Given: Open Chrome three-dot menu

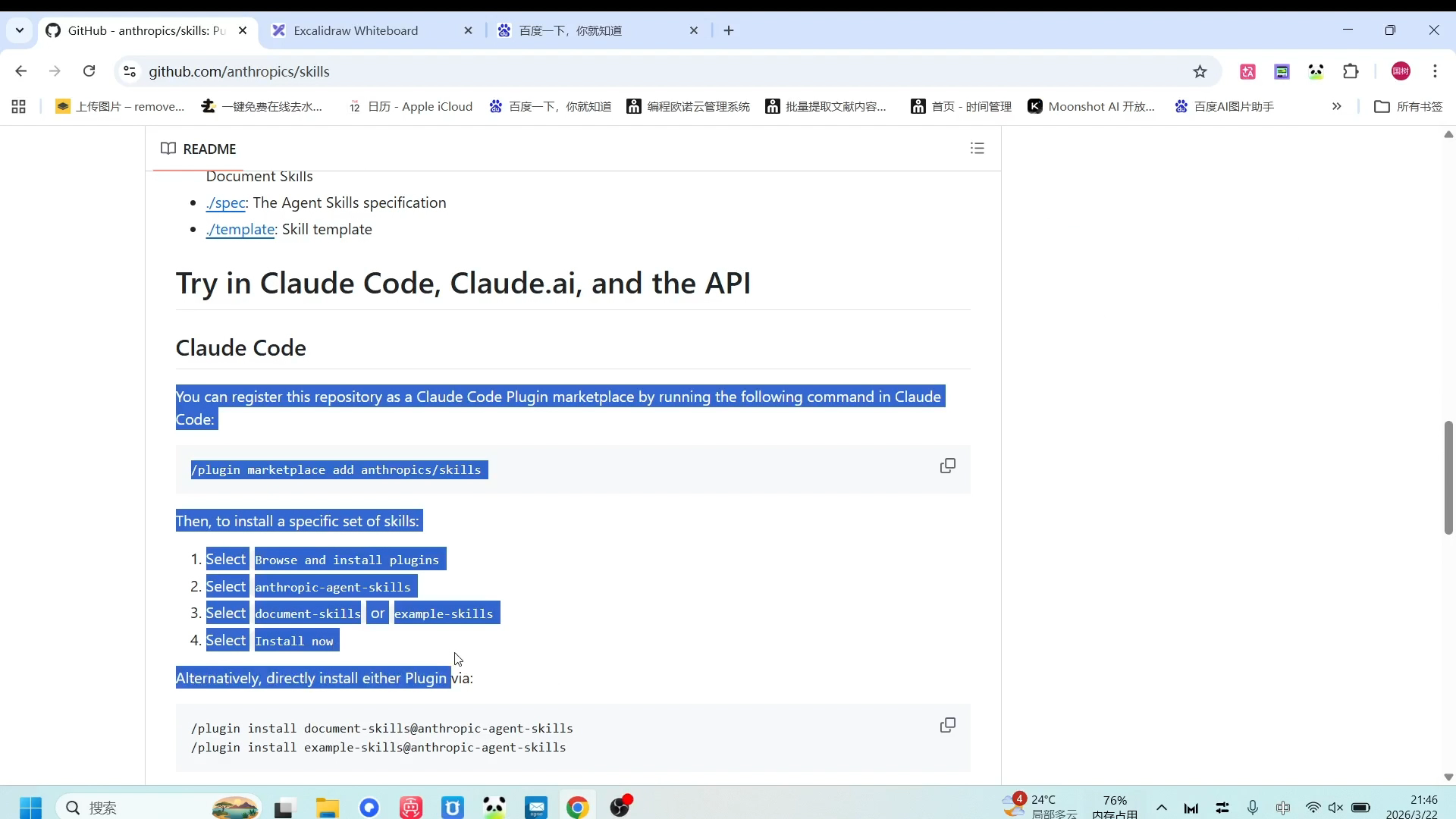Looking at the screenshot, I should 1435,71.
